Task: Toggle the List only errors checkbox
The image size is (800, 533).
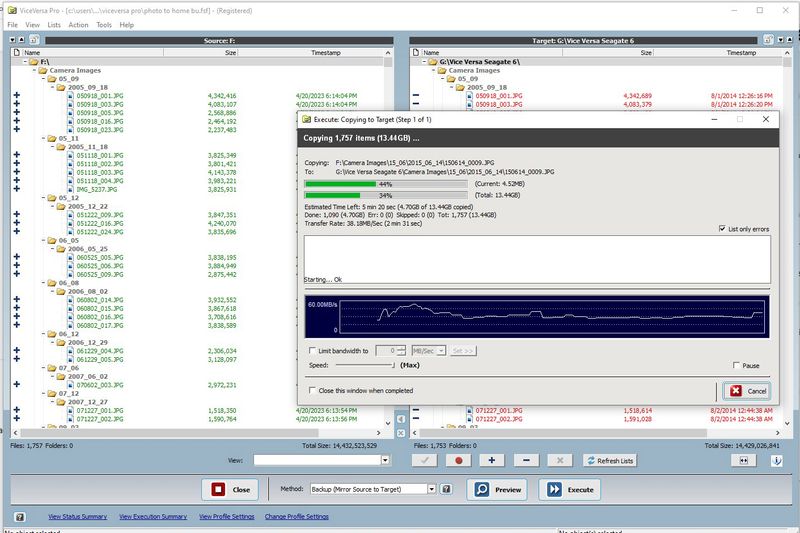Action: (x=722, y=229)
